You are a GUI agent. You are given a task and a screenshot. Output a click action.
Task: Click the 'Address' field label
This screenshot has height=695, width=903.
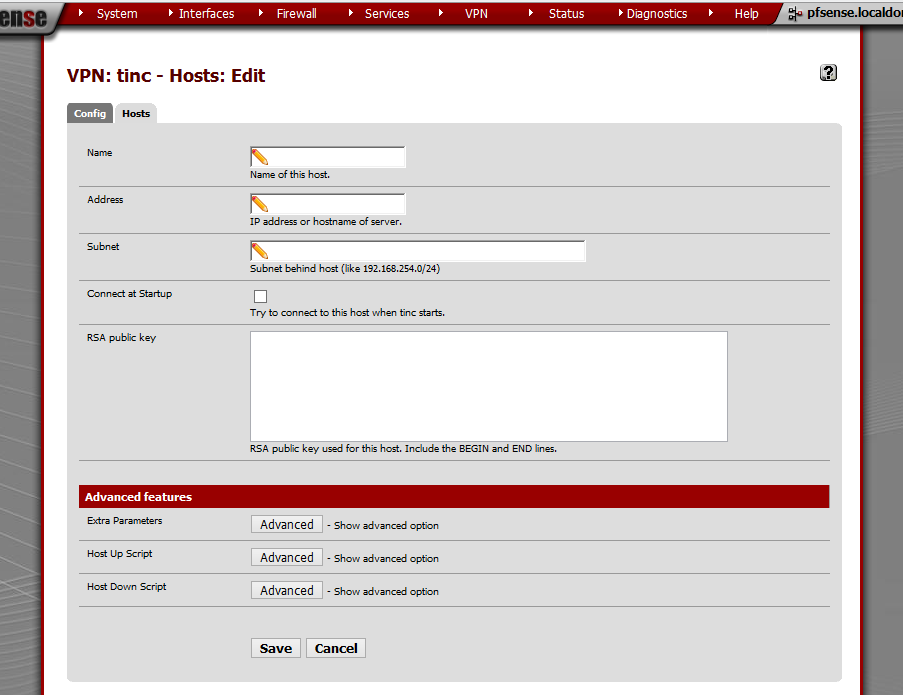point(105,199)
